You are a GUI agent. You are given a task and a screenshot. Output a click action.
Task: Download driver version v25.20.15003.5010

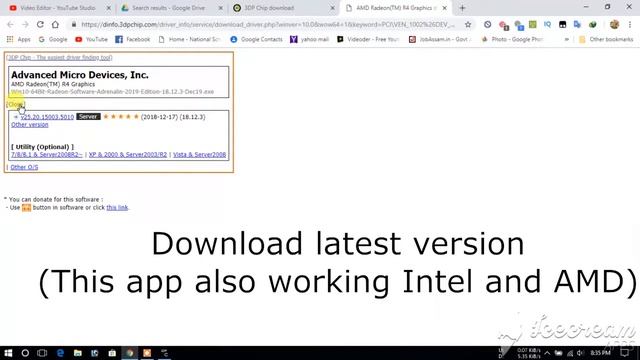click(47, 117)
